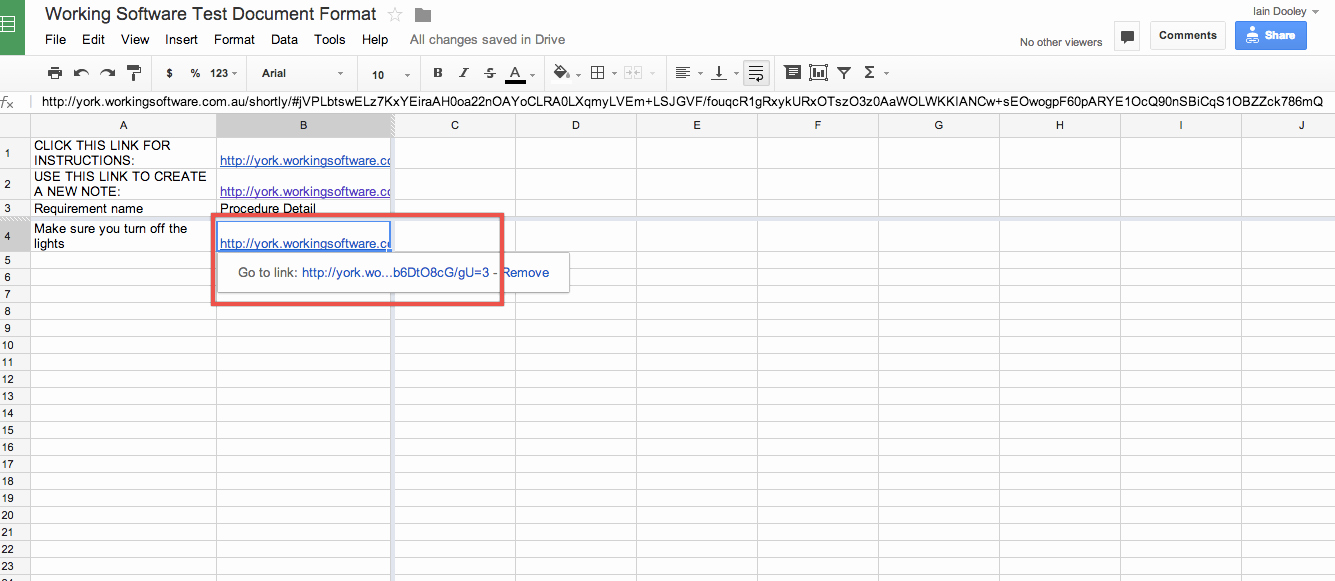1335x581 pixels.
Task: Click the move-to-folder icon
Action: point(423,15)
